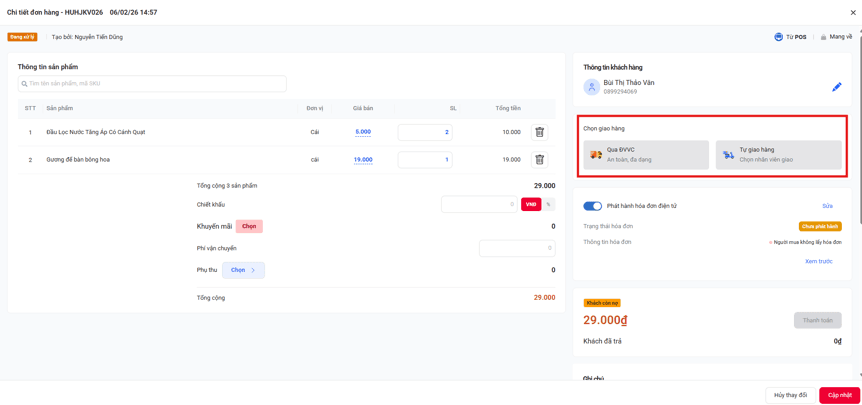Switch discount unit to percent
This screenshot has height=405, width=862.
click(x=549, y=204)
